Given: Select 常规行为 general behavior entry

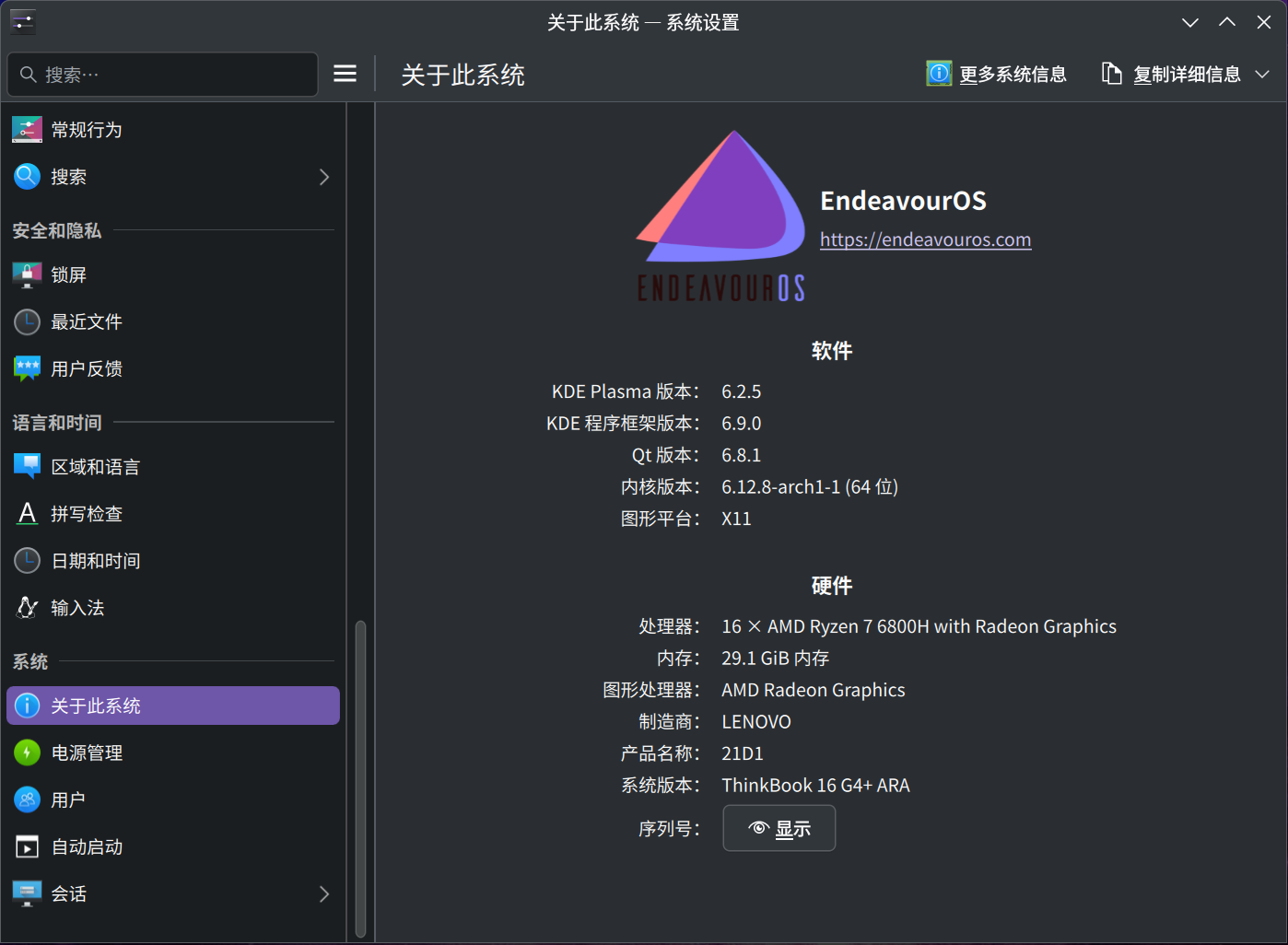Looking at the screenshot, I should tap(87, 130).
